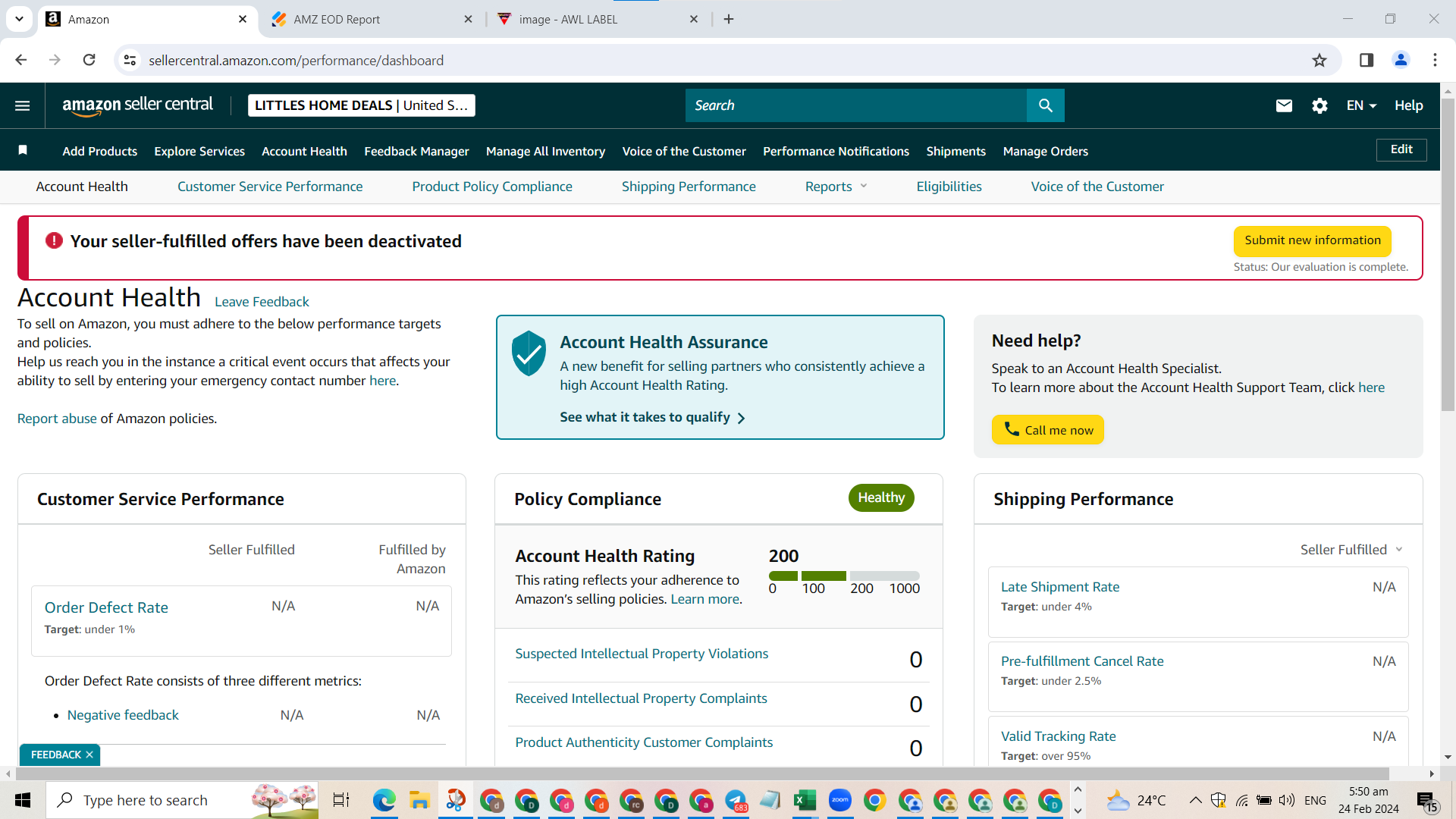Open Microsoft Edge from the taskbar
Screen dimensions: 1456x819
tap(384, 800)
